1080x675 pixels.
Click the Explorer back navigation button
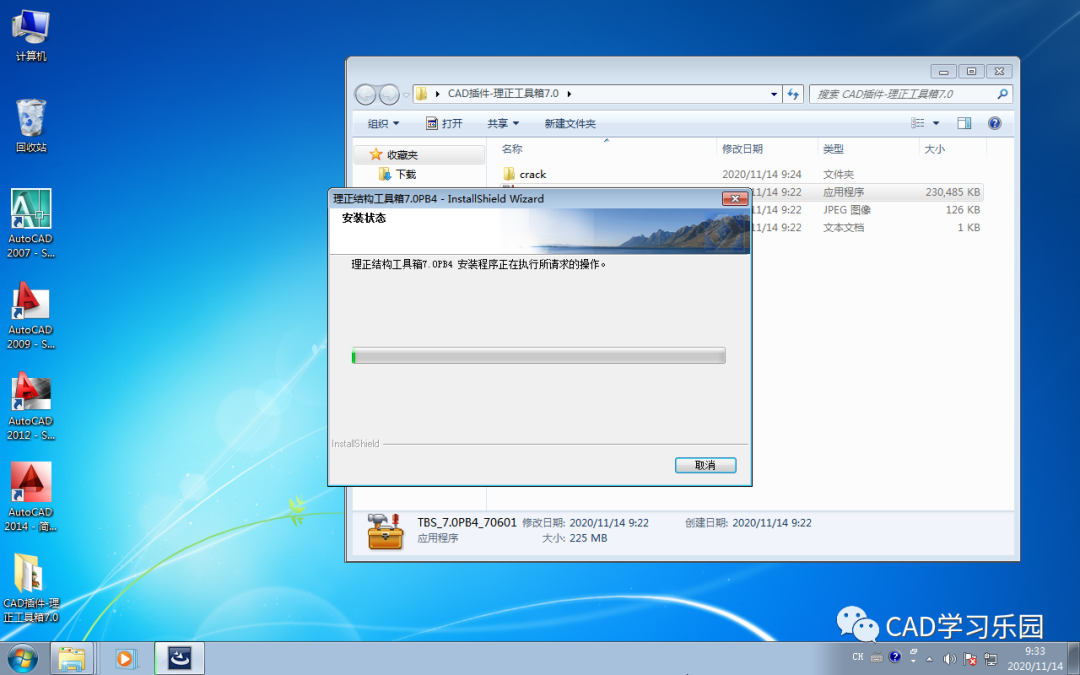point(366,94)
